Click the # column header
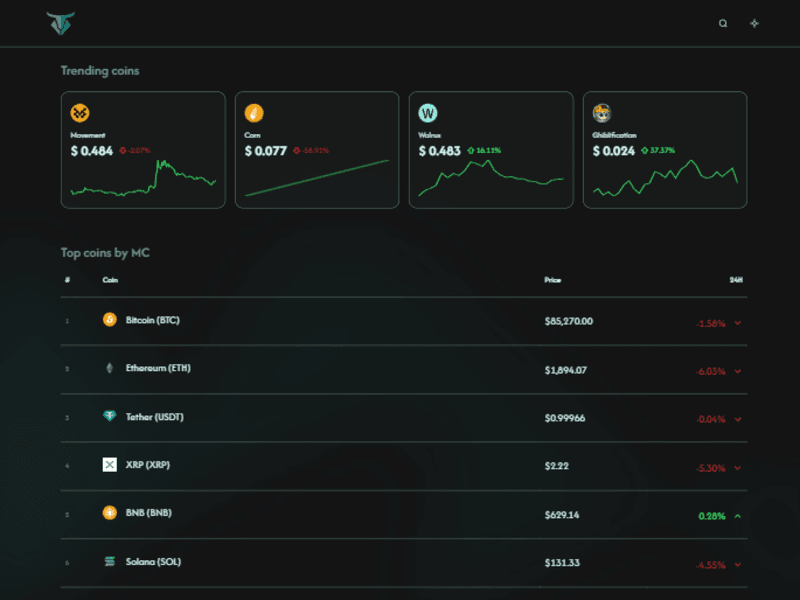Screen dimensions: 800x600 click(67, 280)
